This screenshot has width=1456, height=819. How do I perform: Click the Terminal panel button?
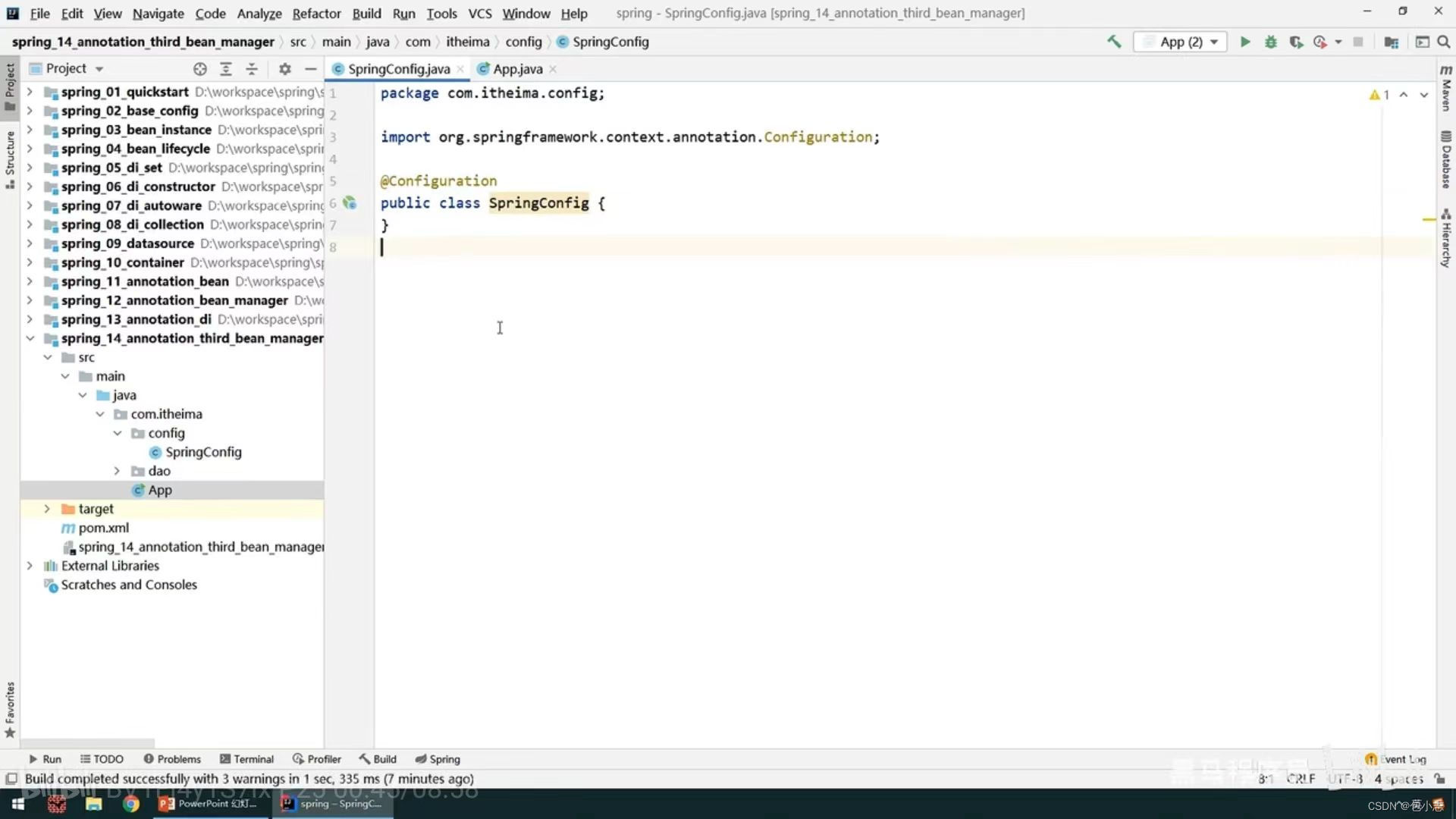tap(253, 758)
